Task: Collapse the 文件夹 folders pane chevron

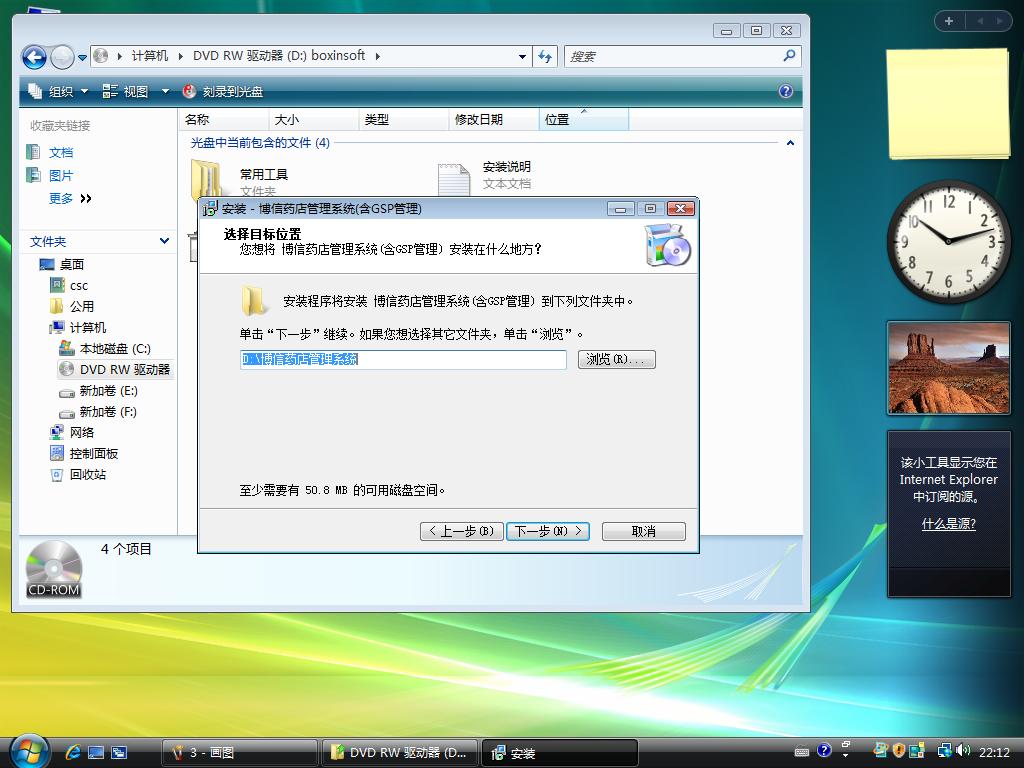Action: pos(164,241)
